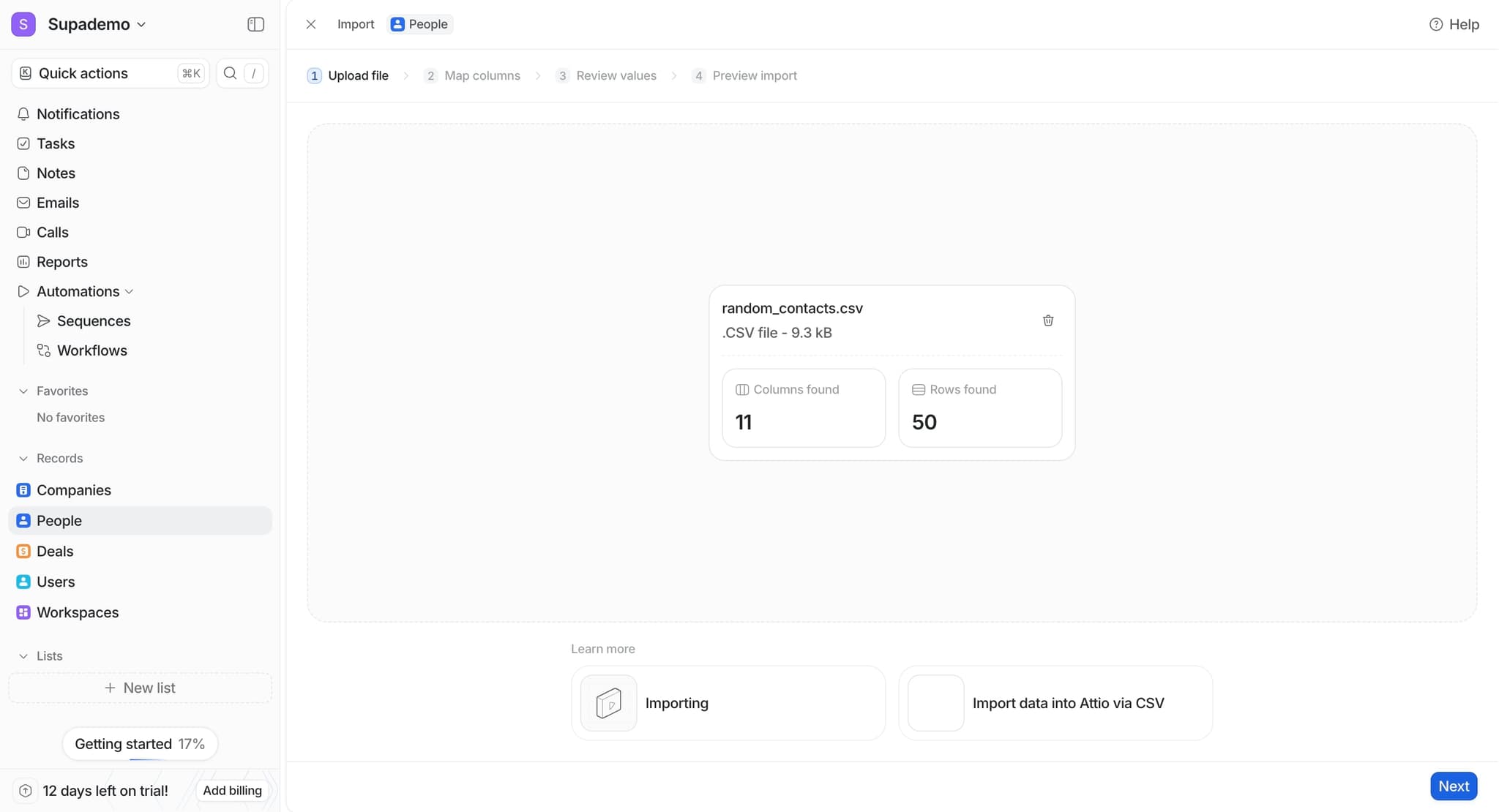The width and height of the screenshot is (1499, 812).
Task: Collapse the Lists section
Action: (x=23, y=655)
